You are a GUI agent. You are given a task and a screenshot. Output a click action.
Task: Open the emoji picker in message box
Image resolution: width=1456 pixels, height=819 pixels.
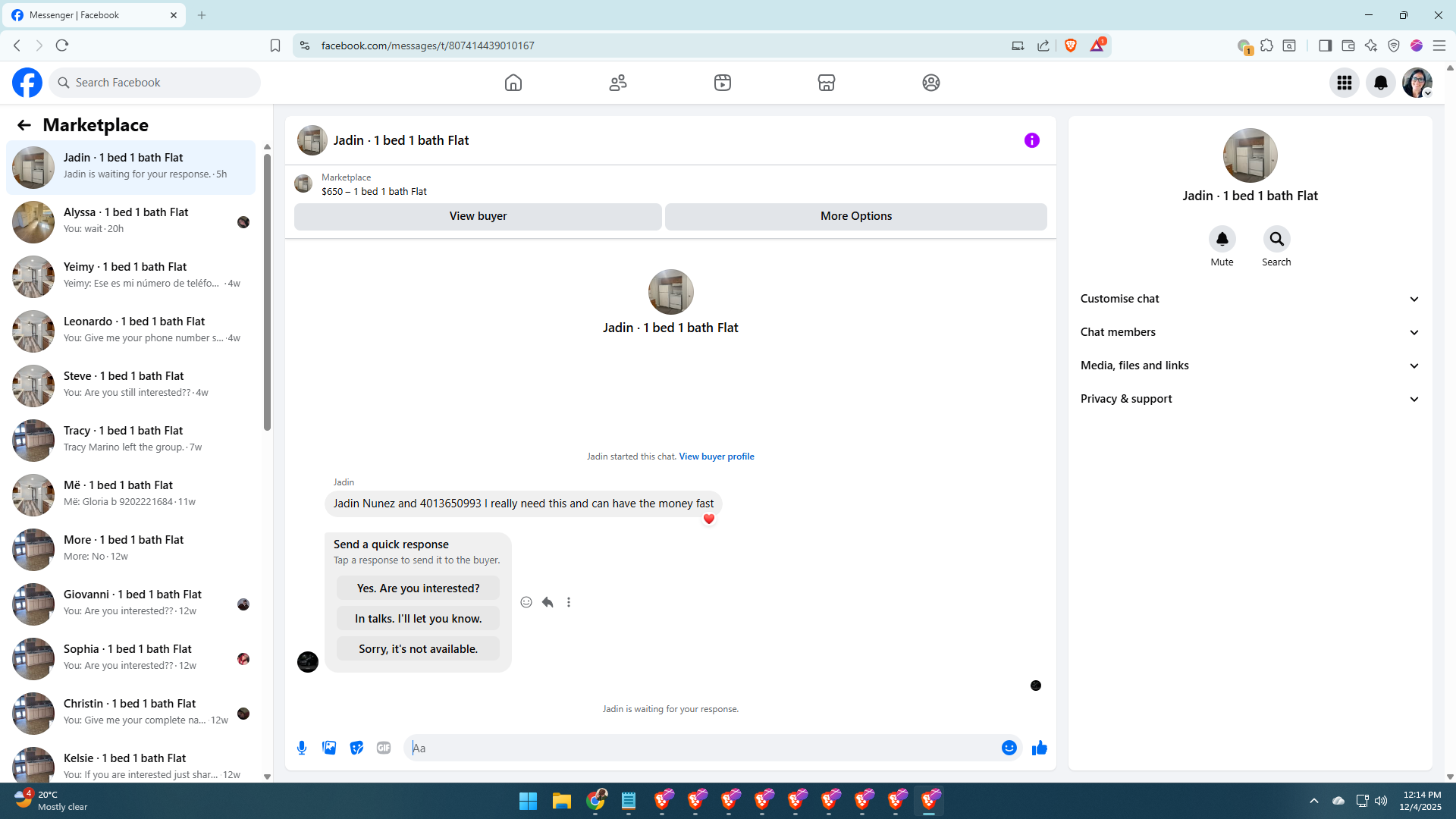1009,748
